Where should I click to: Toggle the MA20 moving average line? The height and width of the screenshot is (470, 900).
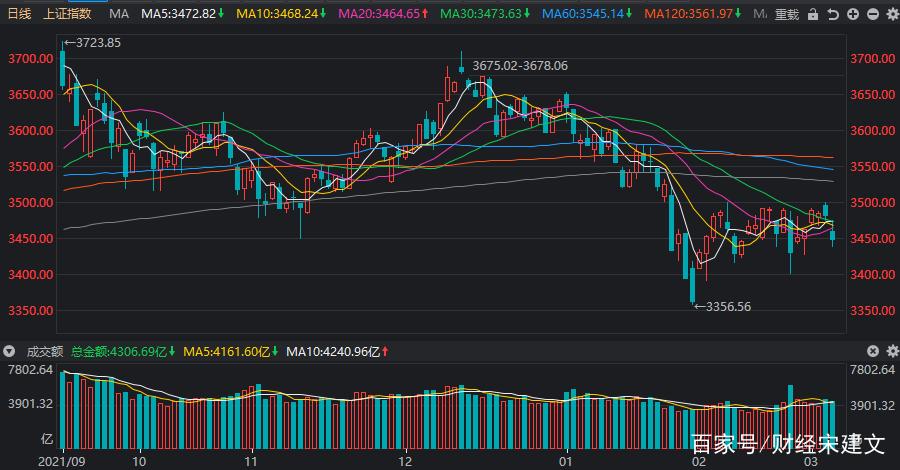(384, 14)
